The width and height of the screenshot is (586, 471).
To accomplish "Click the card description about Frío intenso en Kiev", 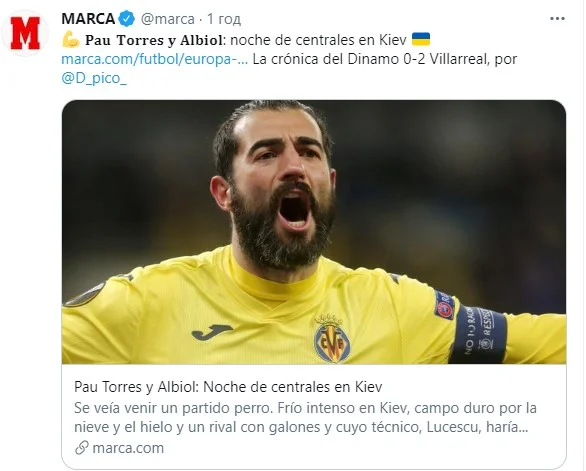I will pyautogui.click(x=305, y=418).
